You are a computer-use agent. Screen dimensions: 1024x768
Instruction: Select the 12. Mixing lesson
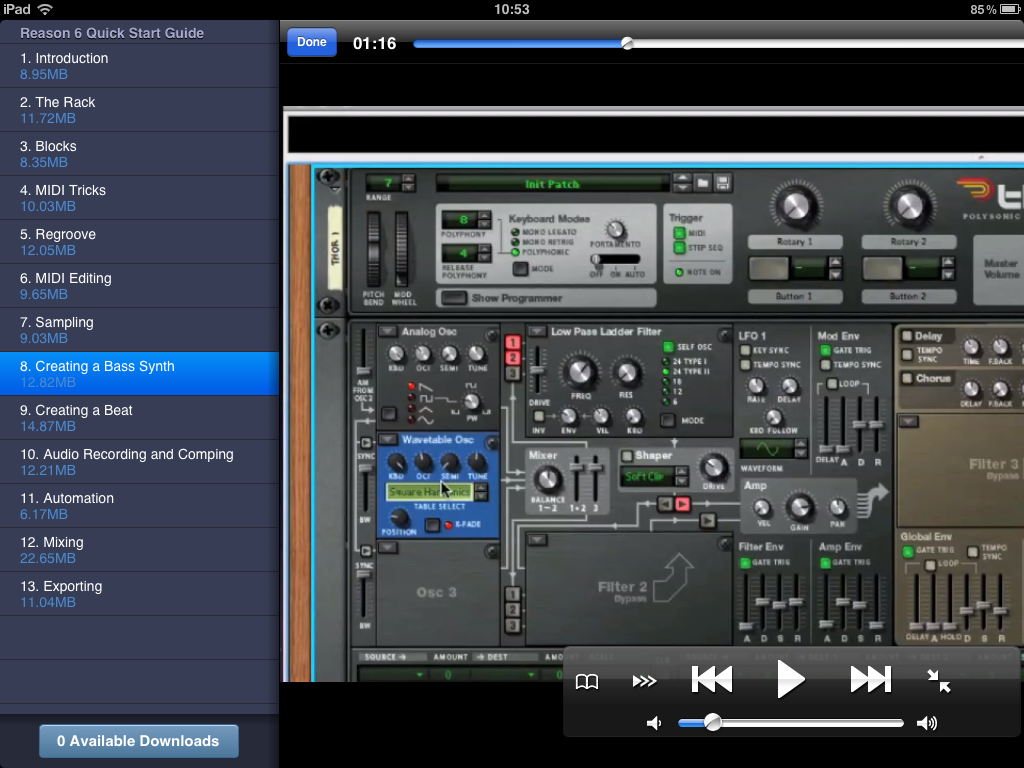tap(139, 550)
